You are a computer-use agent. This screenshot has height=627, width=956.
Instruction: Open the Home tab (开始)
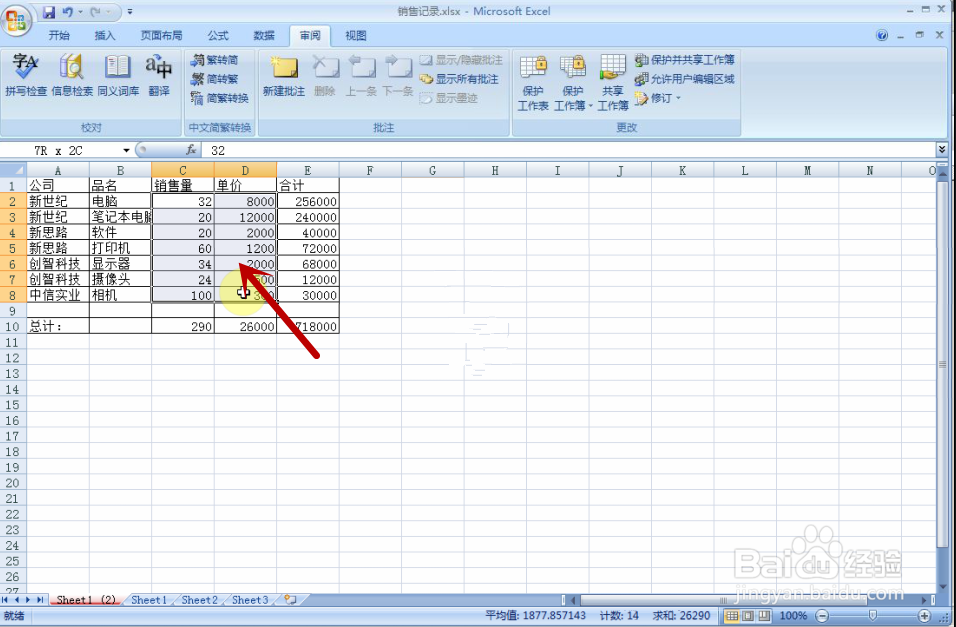pyautogui.click(x=59, y=35)
